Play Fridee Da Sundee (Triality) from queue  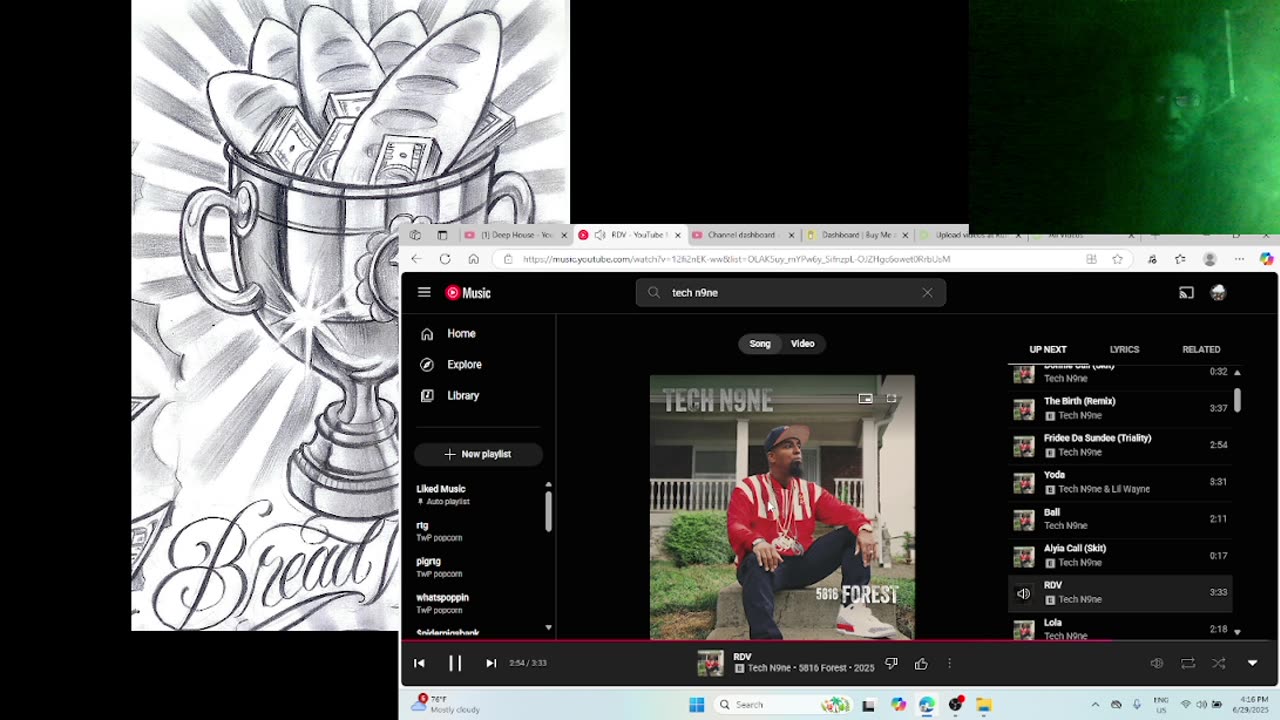(x=1120, y=445)
